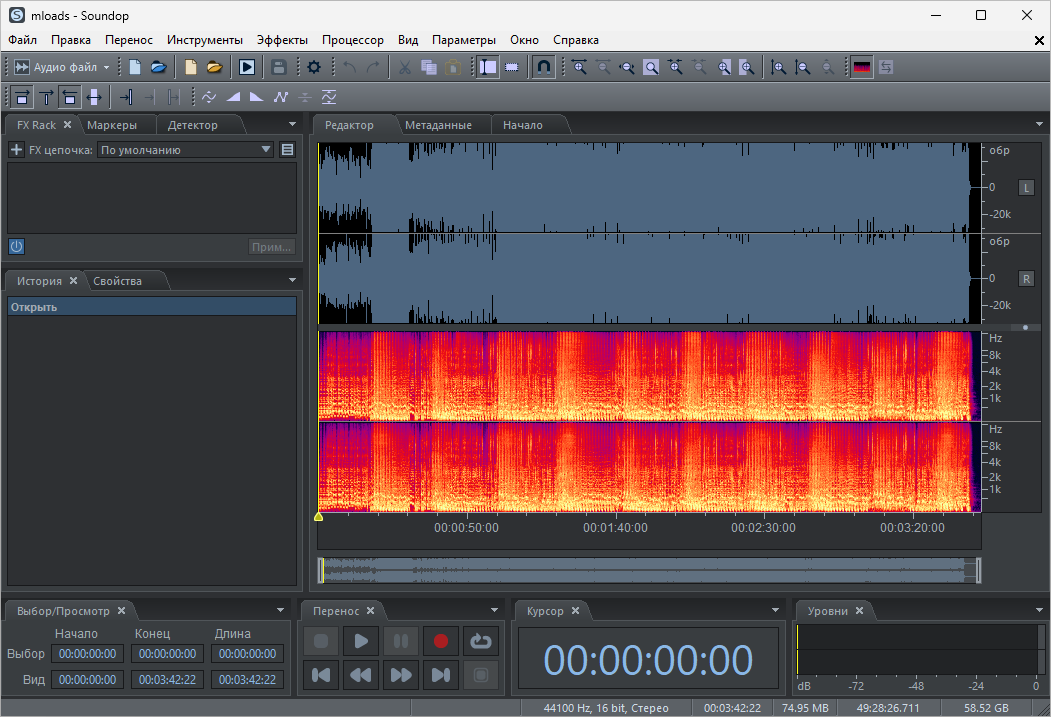Image resolution: width=1051 pixels, height=717 pixels.
Task: Apply a fade-out with its toolbar icon
Action: (x=256, y=97)
